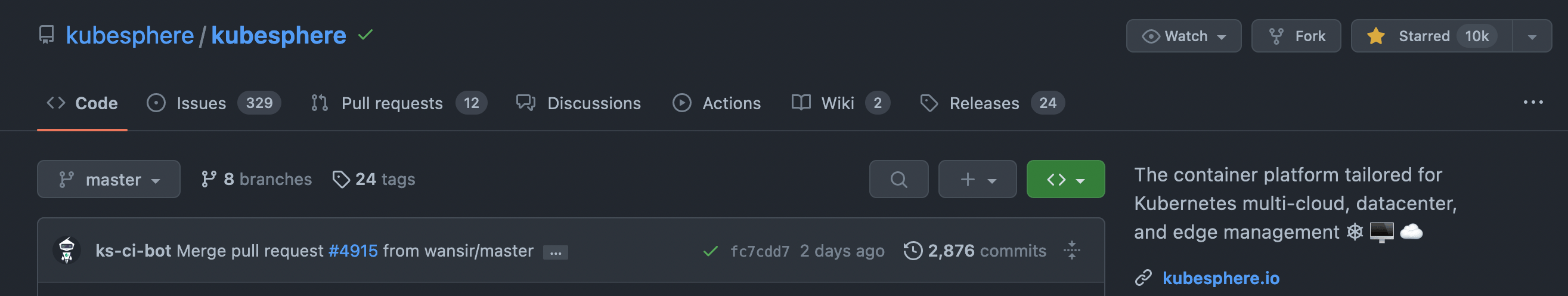
Task: Click the repository verified checkmark icon
Action: [365, 35]
